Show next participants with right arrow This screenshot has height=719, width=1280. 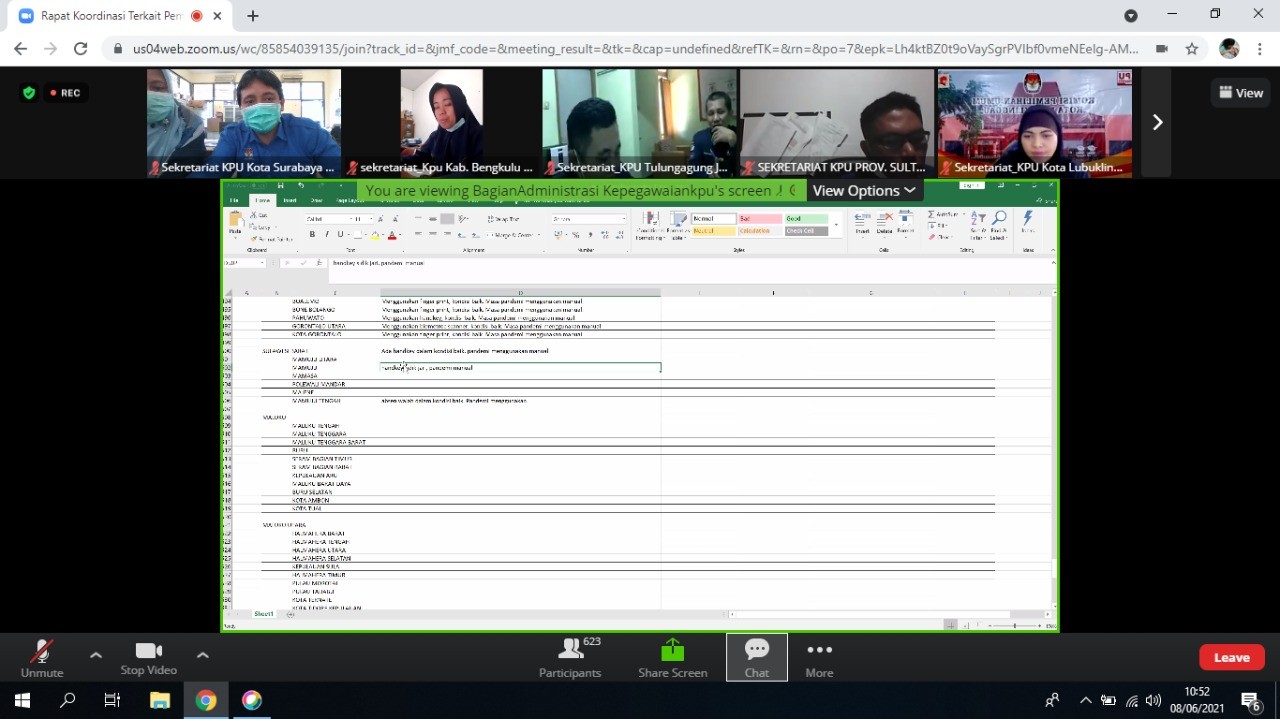1157,122
